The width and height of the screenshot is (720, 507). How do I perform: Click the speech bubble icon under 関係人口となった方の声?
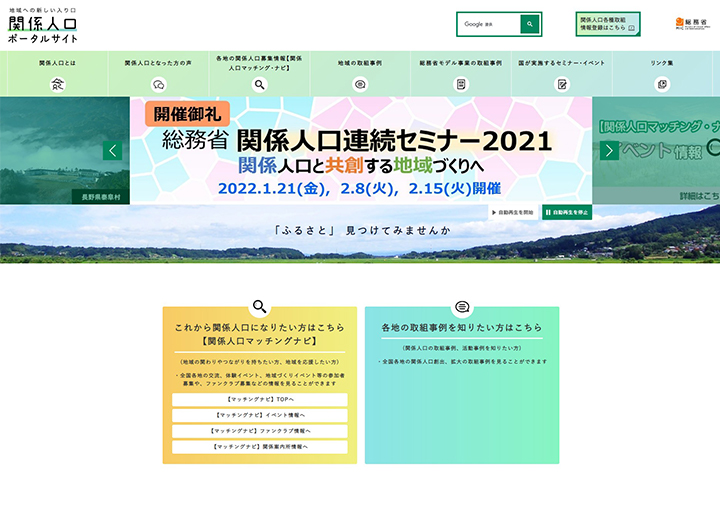click(x=158, y=84)
